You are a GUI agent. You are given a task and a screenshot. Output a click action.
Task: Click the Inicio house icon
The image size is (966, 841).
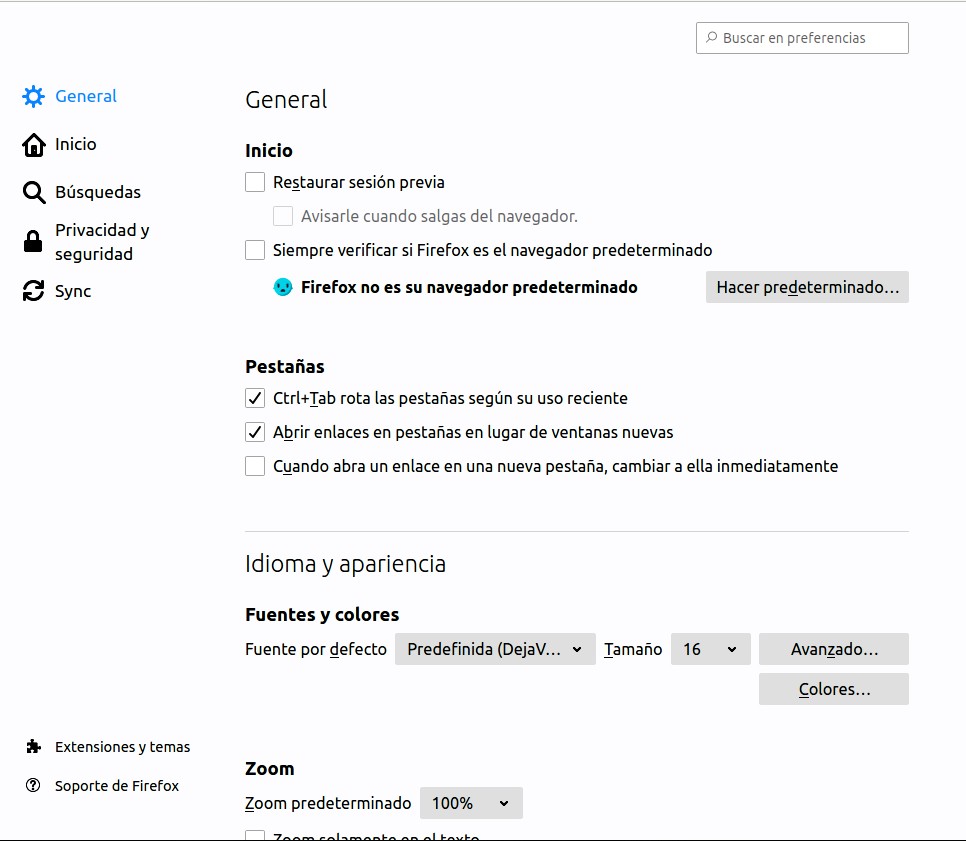click(x=33, y=145)
